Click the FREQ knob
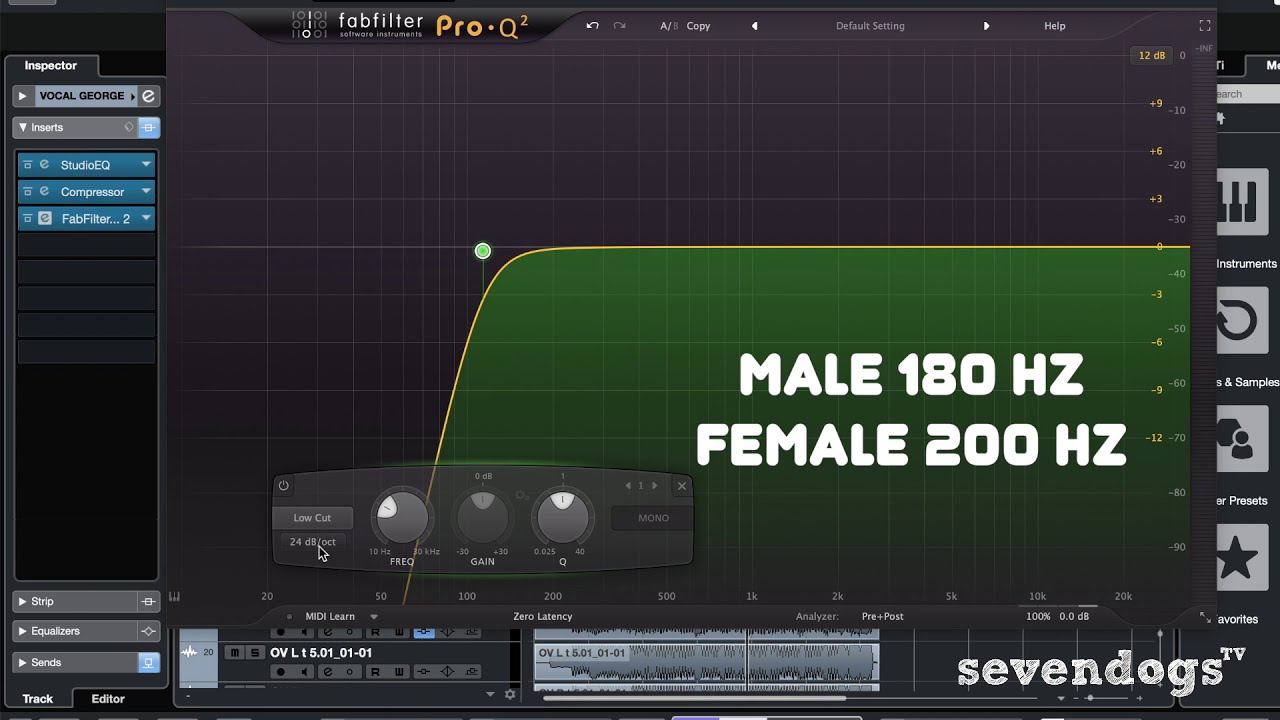The height and width of the screenshot is (720, 1280). click(402, 518)
